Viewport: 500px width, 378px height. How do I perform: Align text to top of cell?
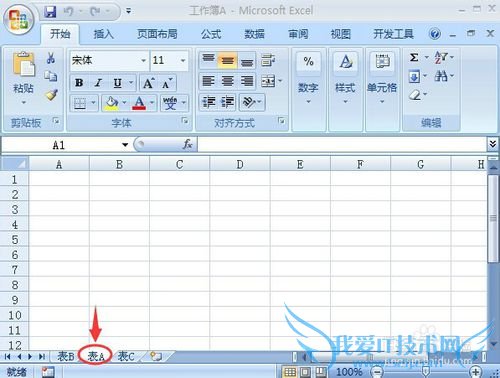tap(208, 60)
